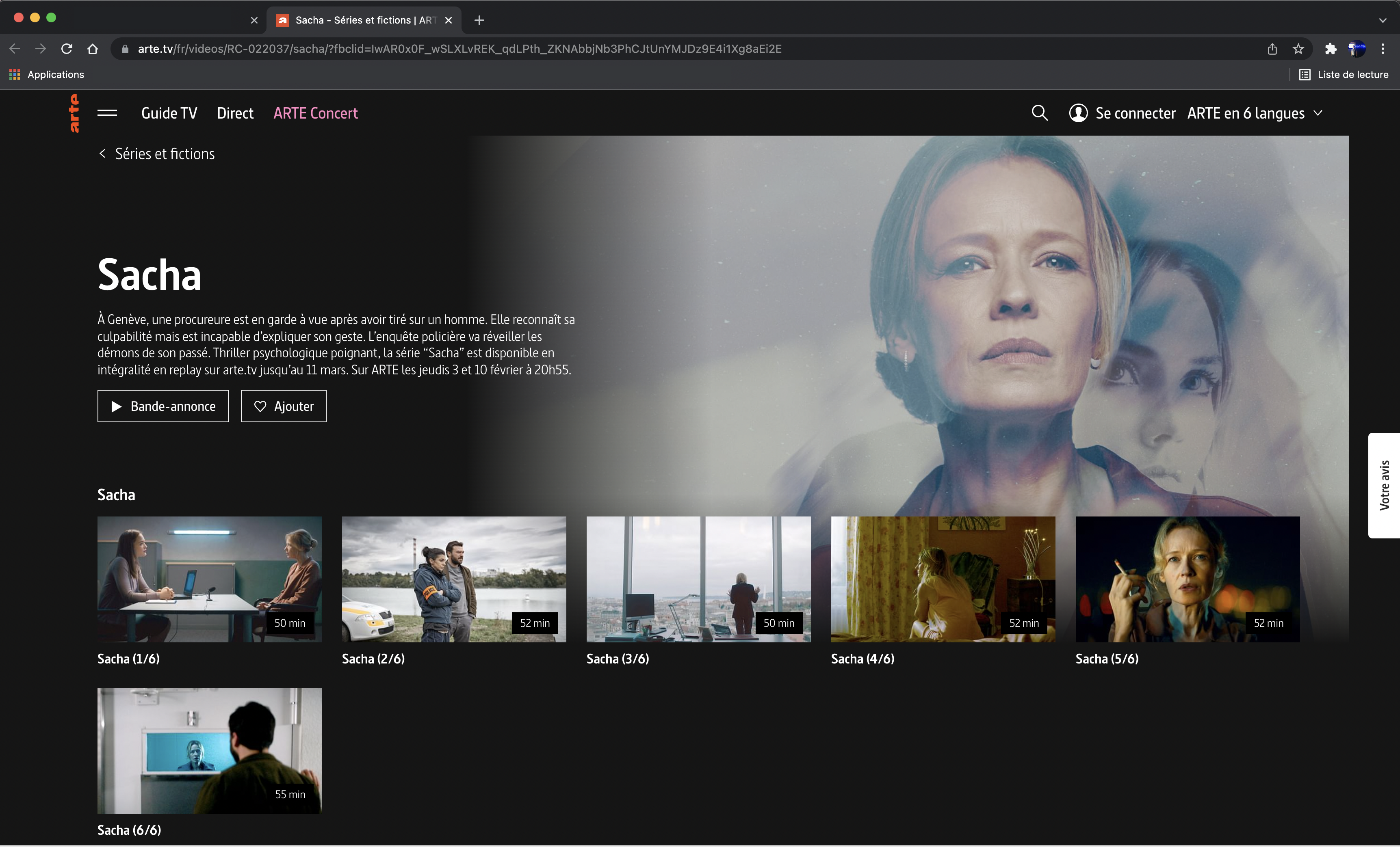Screen dimensions: 1400x847
Task: Play the Bande-annonce trailer
Action: [x=163, y=406]
